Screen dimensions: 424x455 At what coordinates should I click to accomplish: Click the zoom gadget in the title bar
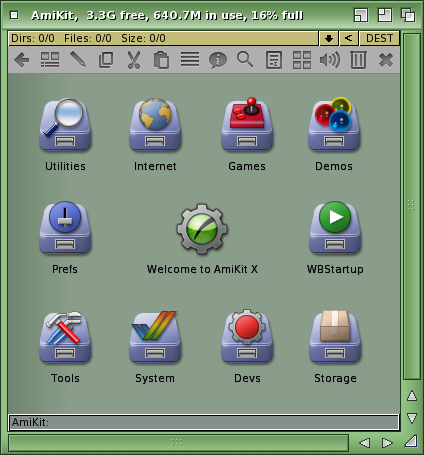coord(385,15)
